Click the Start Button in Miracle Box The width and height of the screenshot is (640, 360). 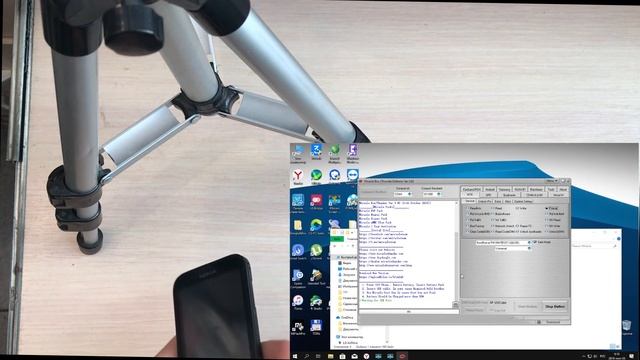point(527,306)
